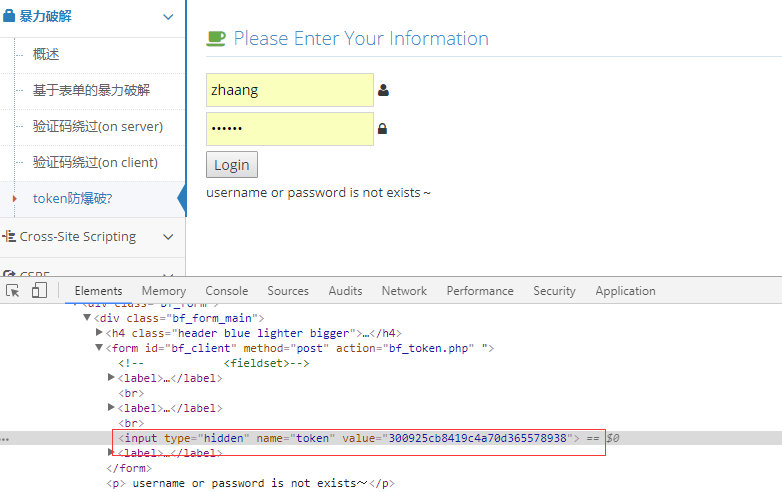Toggle the device toolbar icon
Viewport: 782px width, 492px height.
point(39,291)
